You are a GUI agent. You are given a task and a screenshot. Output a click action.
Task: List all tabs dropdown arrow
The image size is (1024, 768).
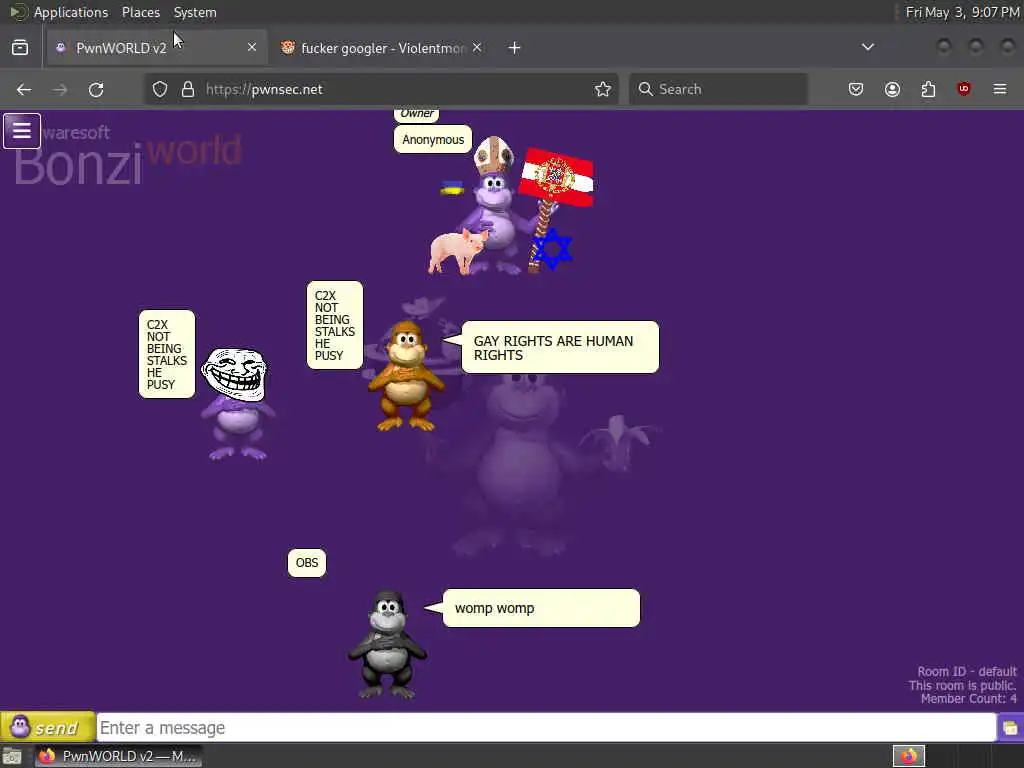(867, 47)
